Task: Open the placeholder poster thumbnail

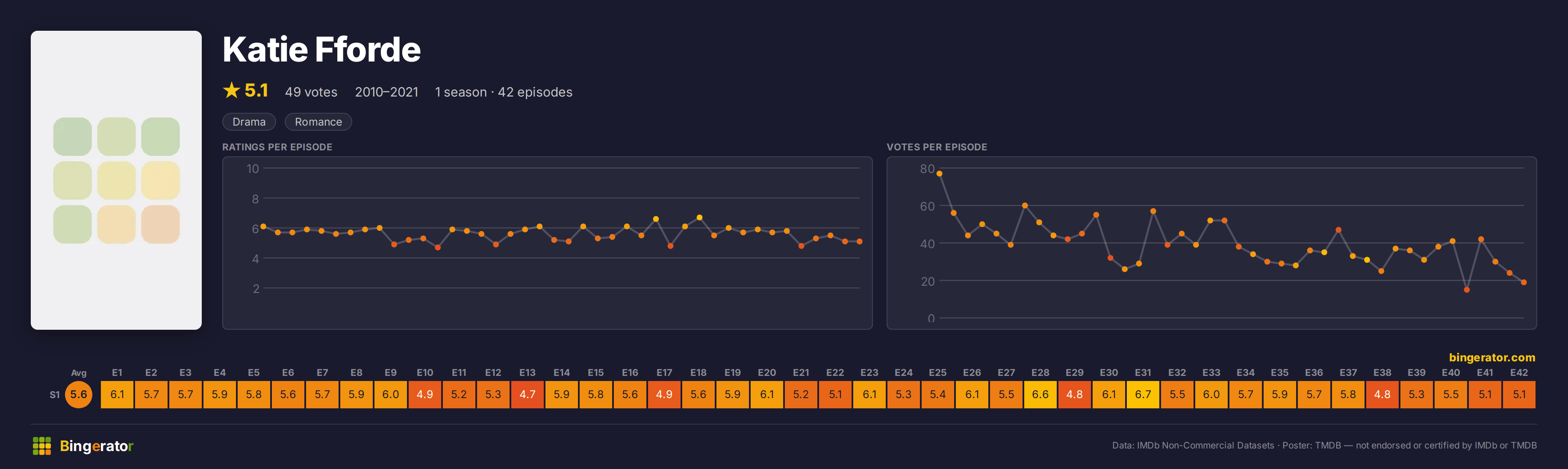Action: (x=116, y=180)
